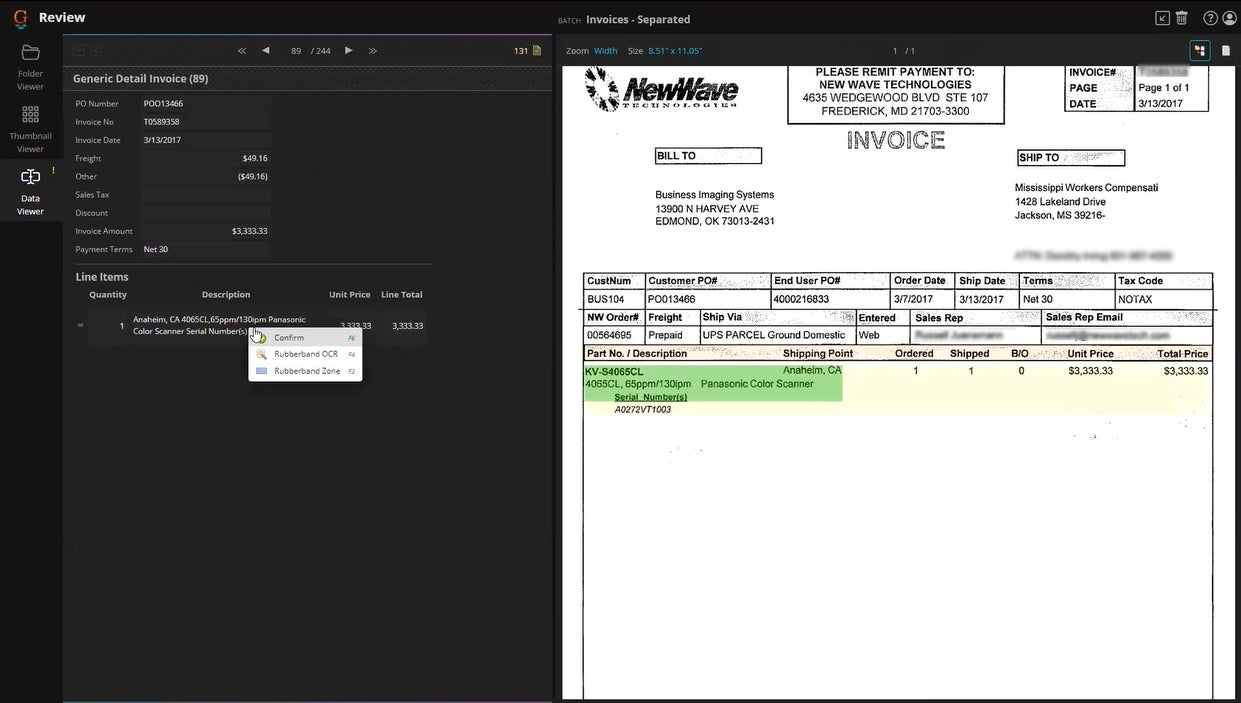The height and width of the screenshot is (703, 1241).
Task: Toggle the batch structure view icon
Action: pyautogui.click(x=1199, y=49)
